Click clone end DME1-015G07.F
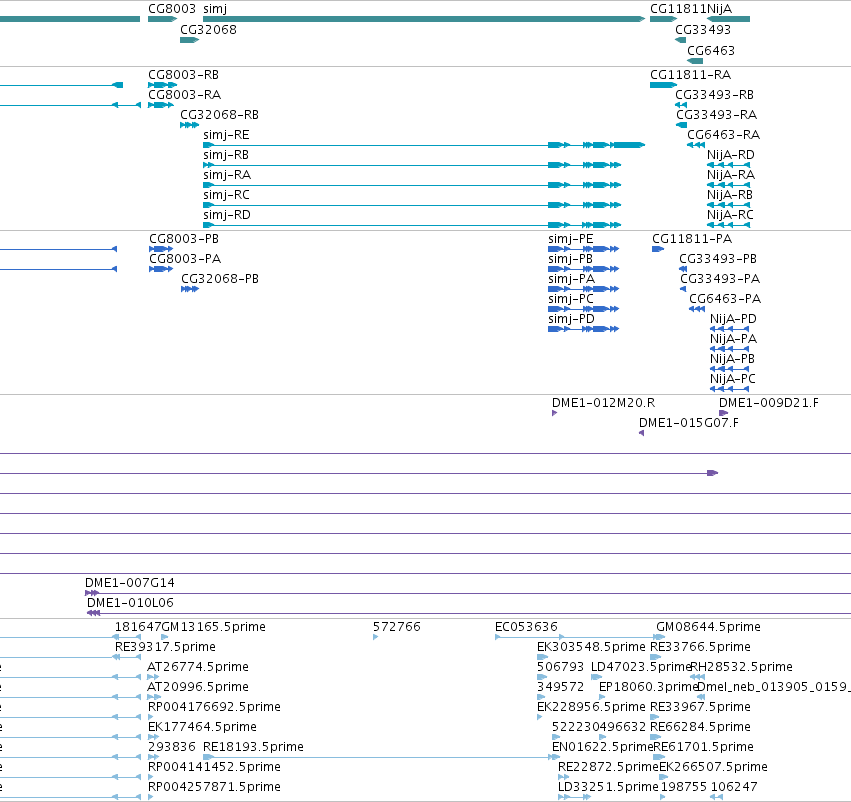851x802 pixels. [688, 423]
